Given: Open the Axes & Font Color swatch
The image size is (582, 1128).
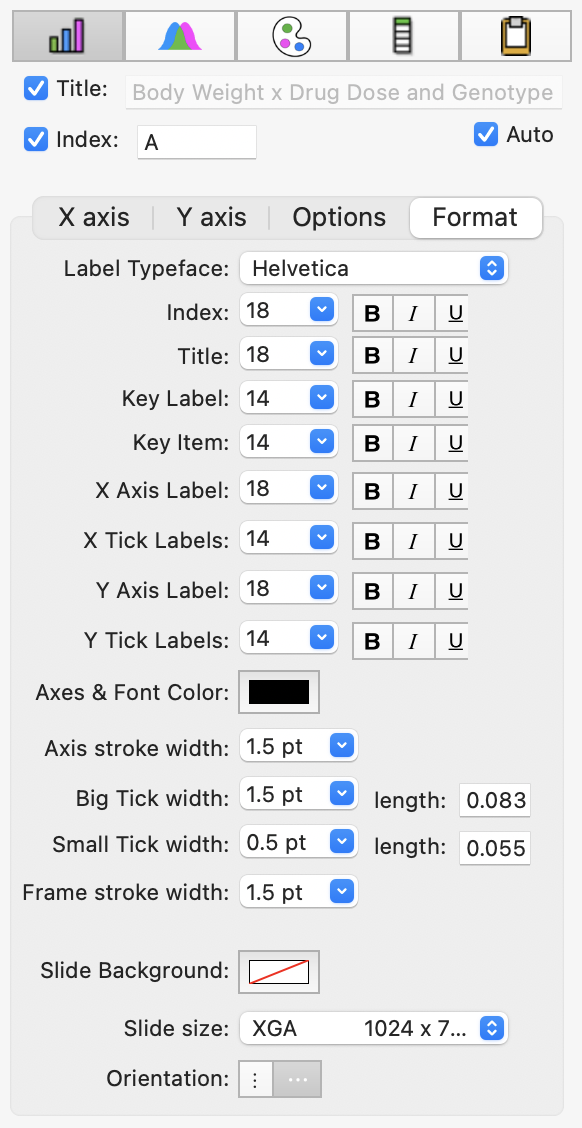Looking at the screenshot, I should pyautogui.click(x=279, y=692).
